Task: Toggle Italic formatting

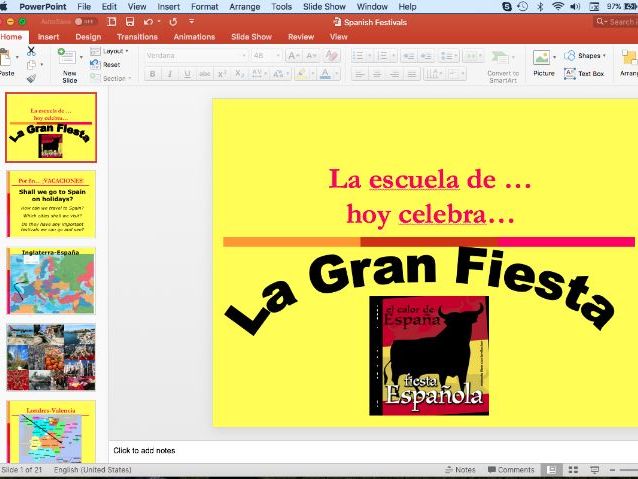Action: point(170,74)
